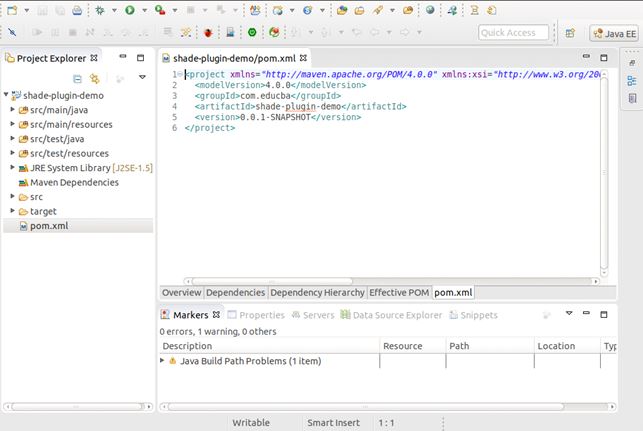643x431 pixels.
Task: Open the Run configurations dropdown arrow
Action: point(144,10)
